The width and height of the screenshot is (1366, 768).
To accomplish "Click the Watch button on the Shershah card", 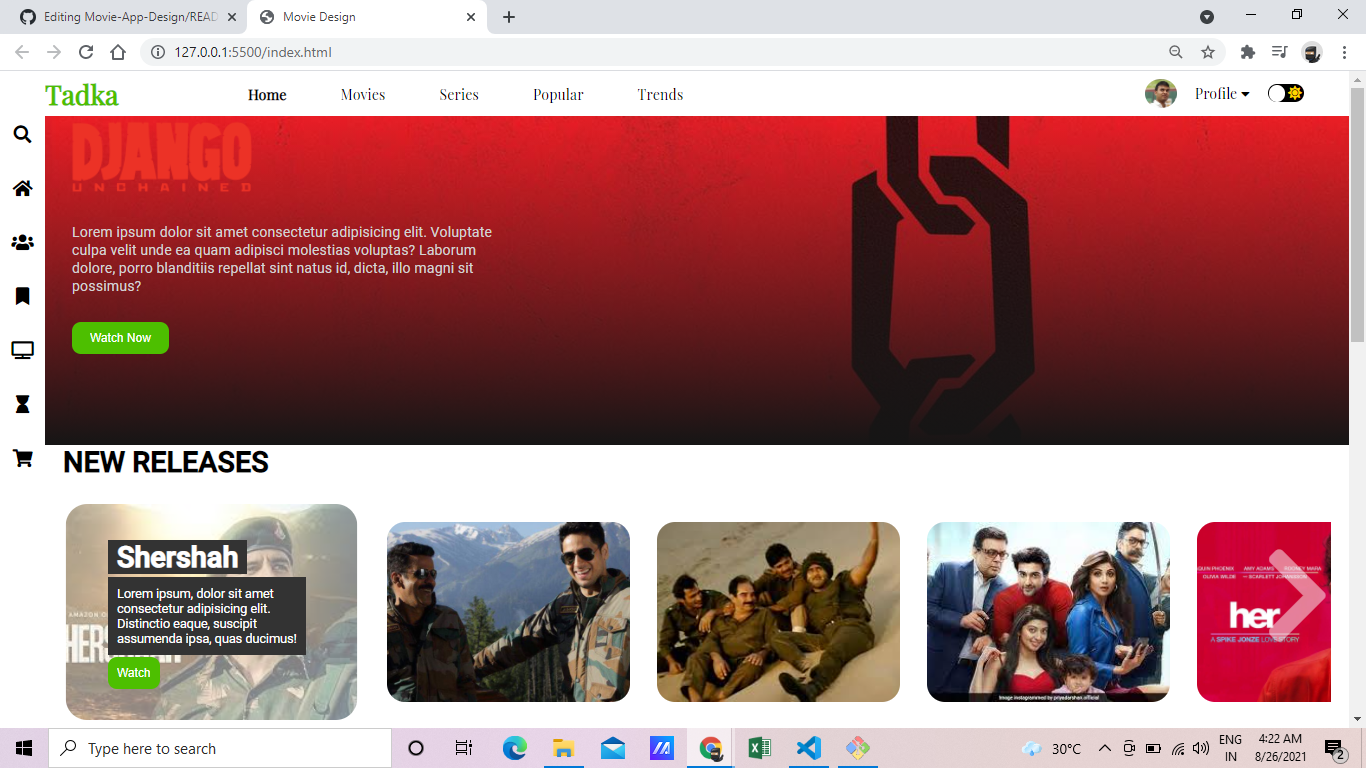I will pos(133,673).
